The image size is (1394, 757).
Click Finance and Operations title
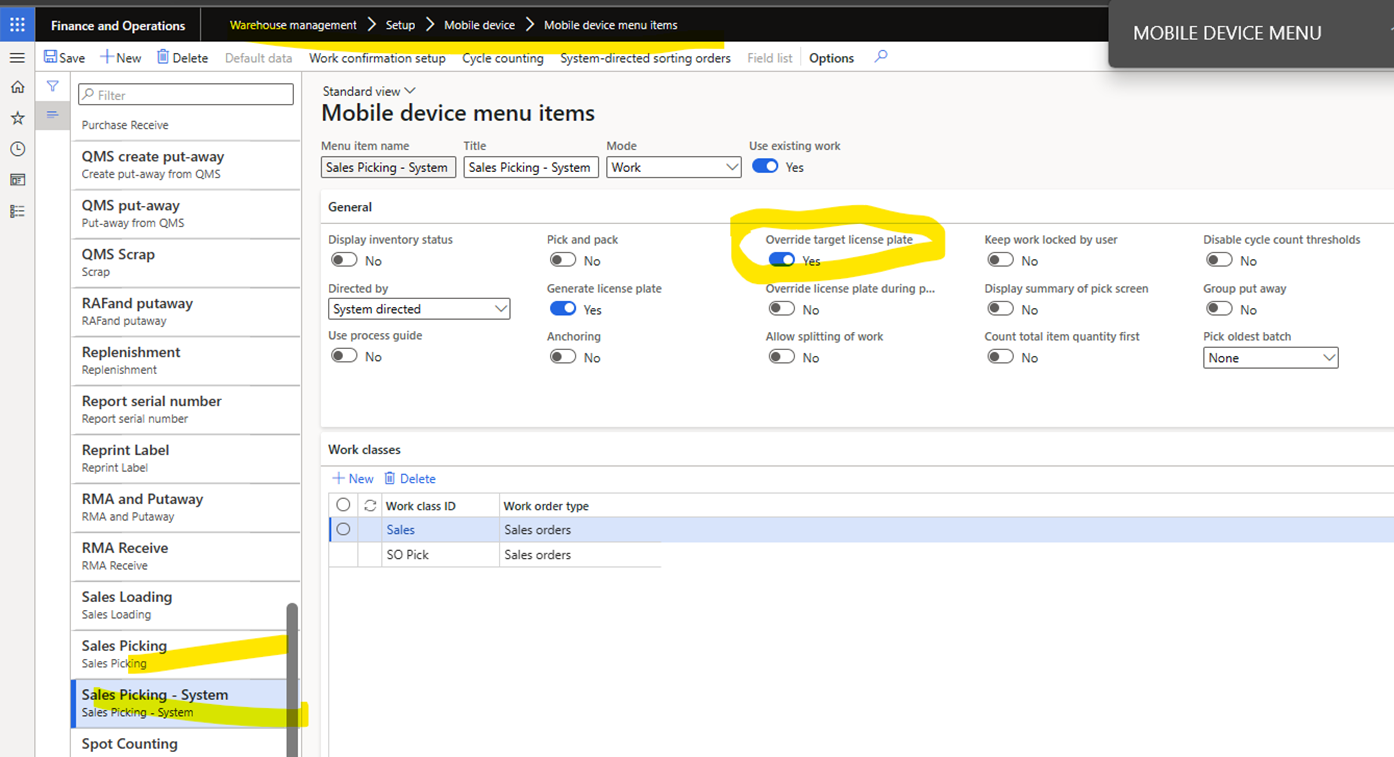tap(118, 26)
